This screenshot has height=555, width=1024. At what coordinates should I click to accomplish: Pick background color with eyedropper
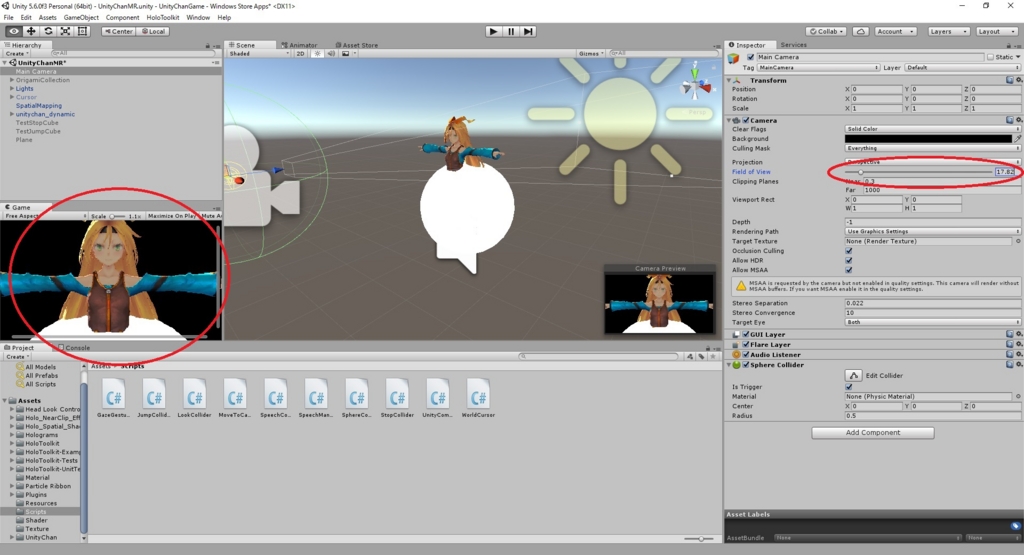[x=1017, y=138]
